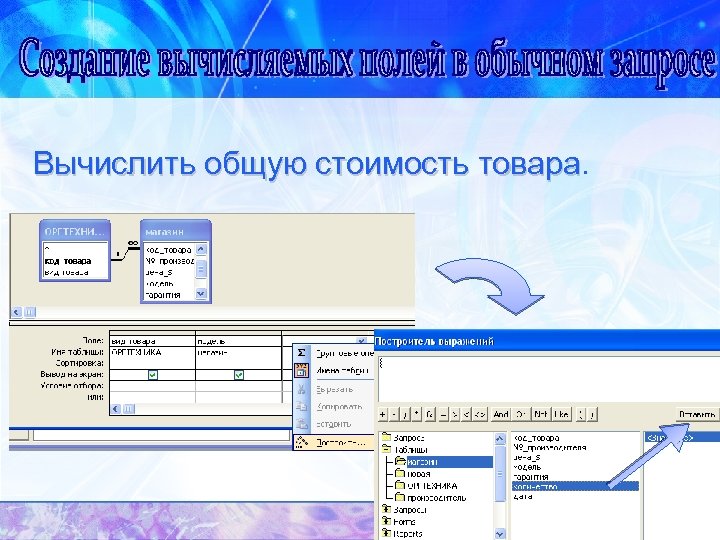Click left scroll arrow of table diagram pane

[17, 312]
